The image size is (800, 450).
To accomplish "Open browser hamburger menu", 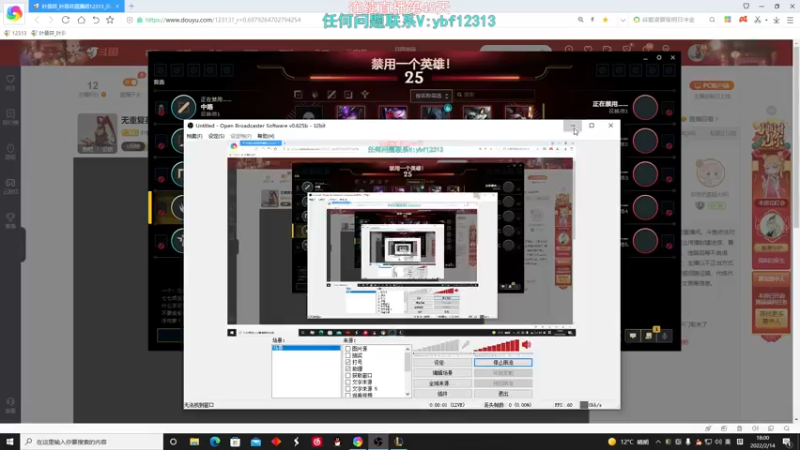I will (x=790, y=20).
